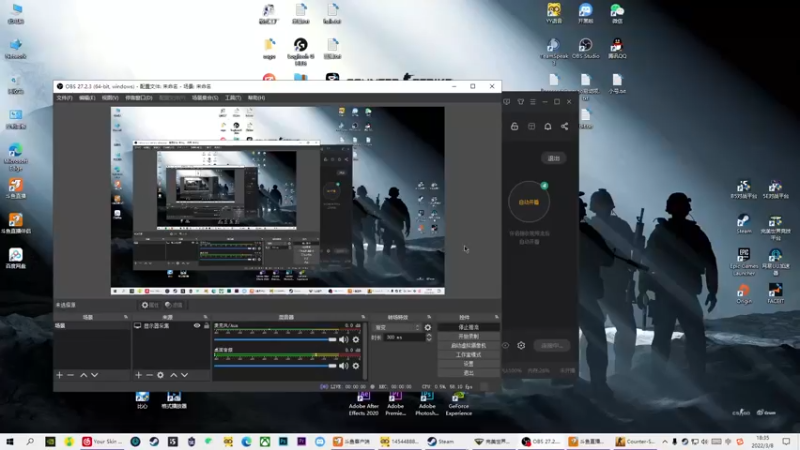This screenshot has width=800, height=450.
Task: Remove the selected scene with minus icon
Action: (x=70, y=375)
